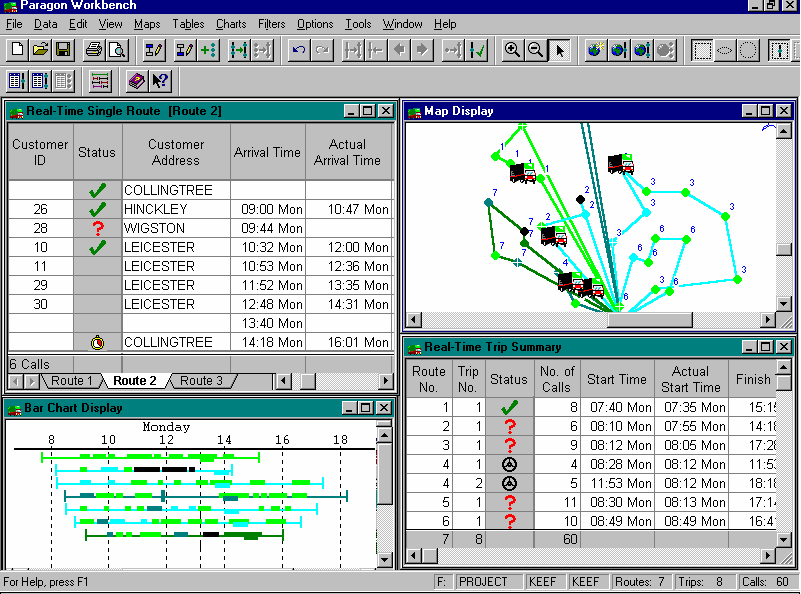Select the ellipse selection tool
The height and width of the screenshot is (594, 801).
(725, 50)
